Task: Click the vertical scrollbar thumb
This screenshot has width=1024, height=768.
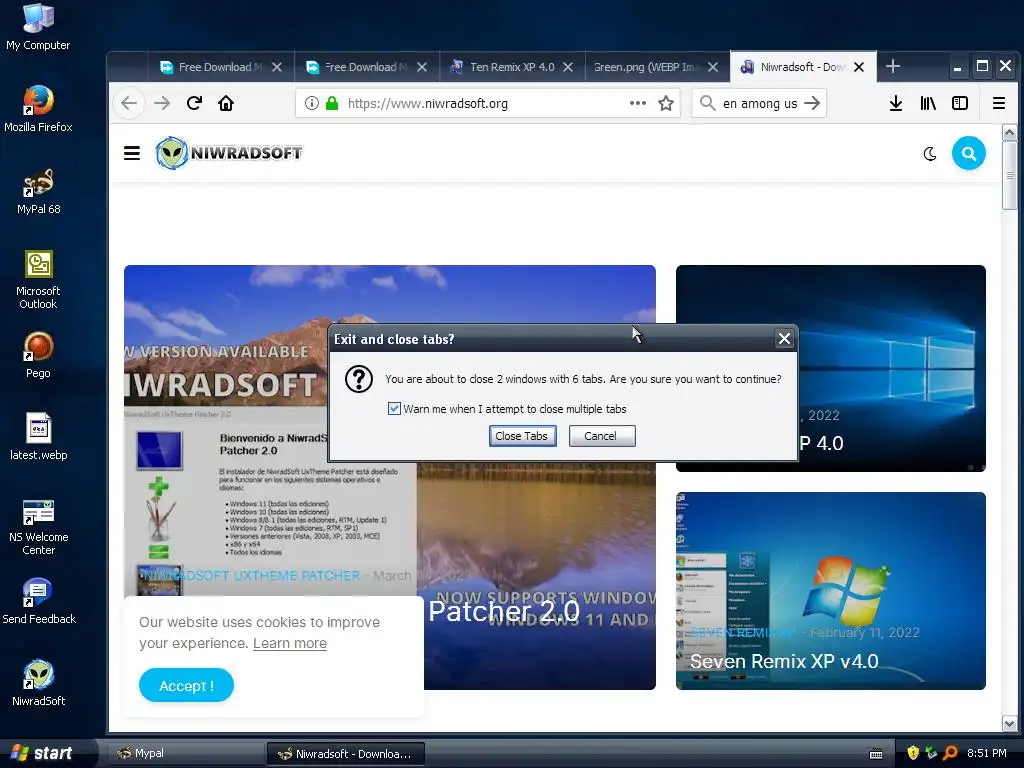Action: point(1009,175)
